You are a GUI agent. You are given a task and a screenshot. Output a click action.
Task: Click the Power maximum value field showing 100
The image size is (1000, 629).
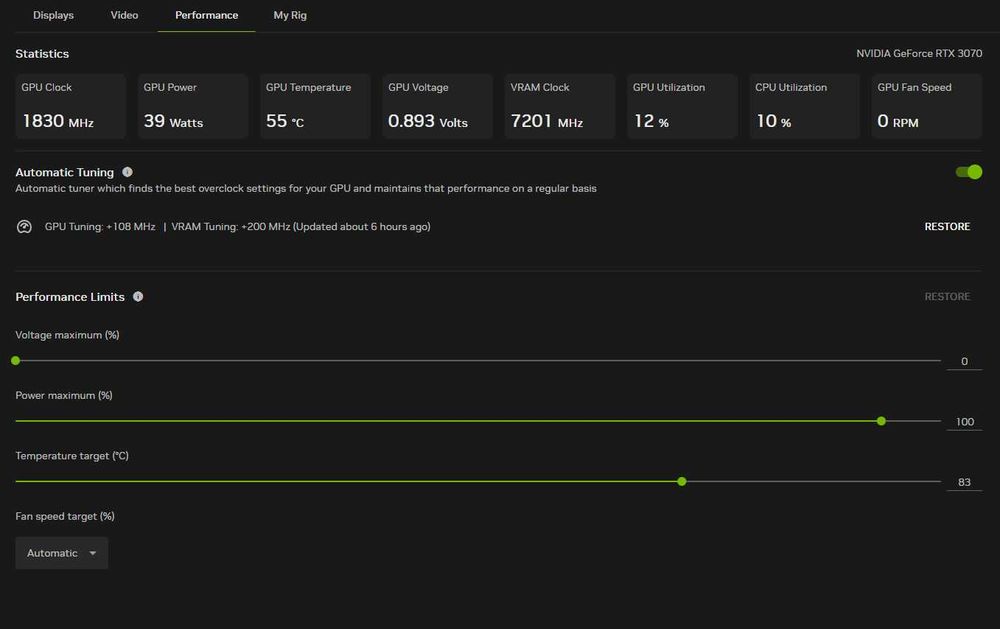click(x=964, y=422)
